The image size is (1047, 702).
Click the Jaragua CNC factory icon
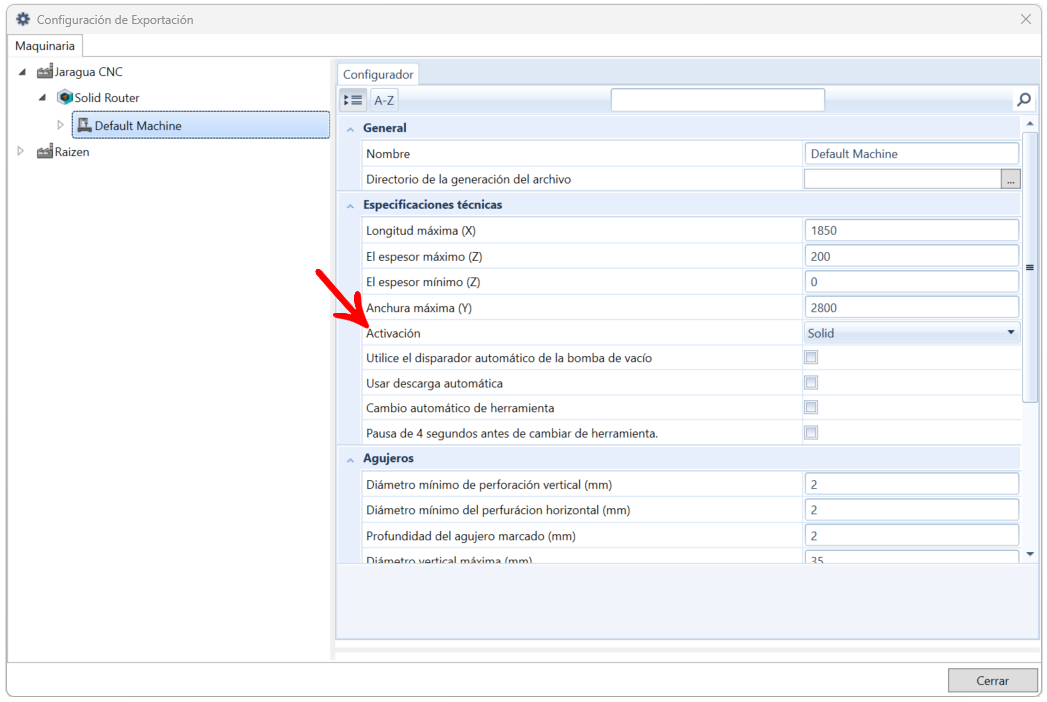[x=45, y=71]
